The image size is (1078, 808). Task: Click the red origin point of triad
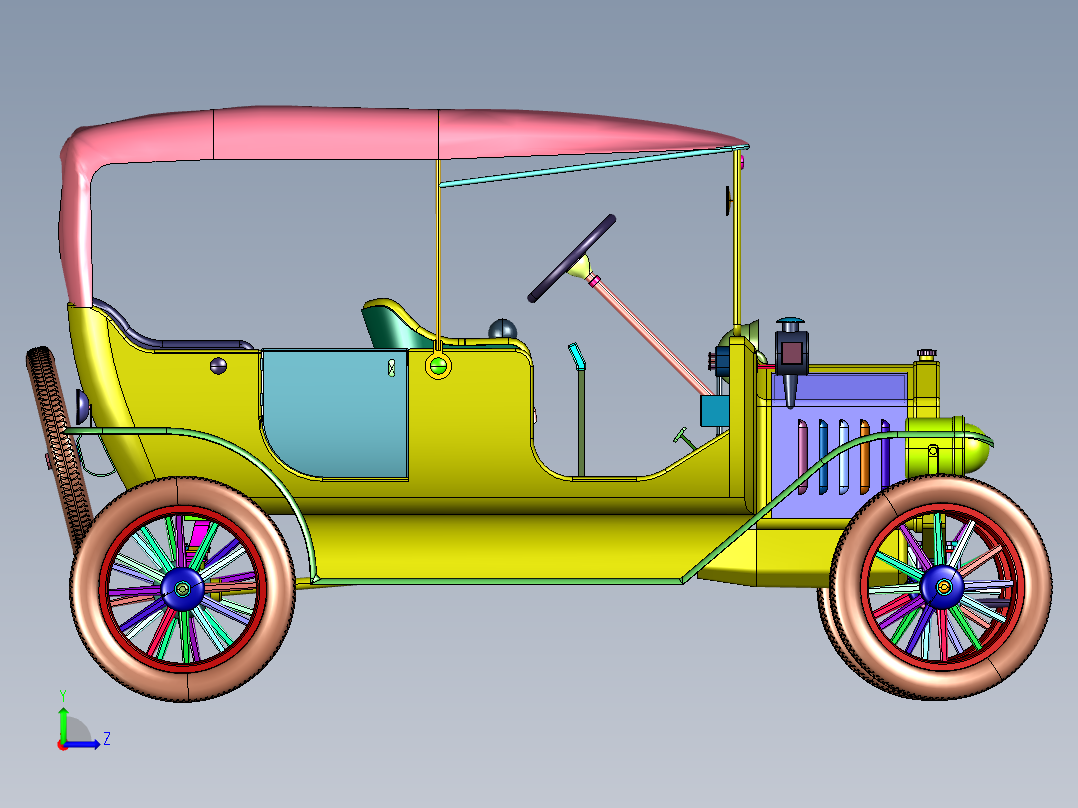[63, 745]
